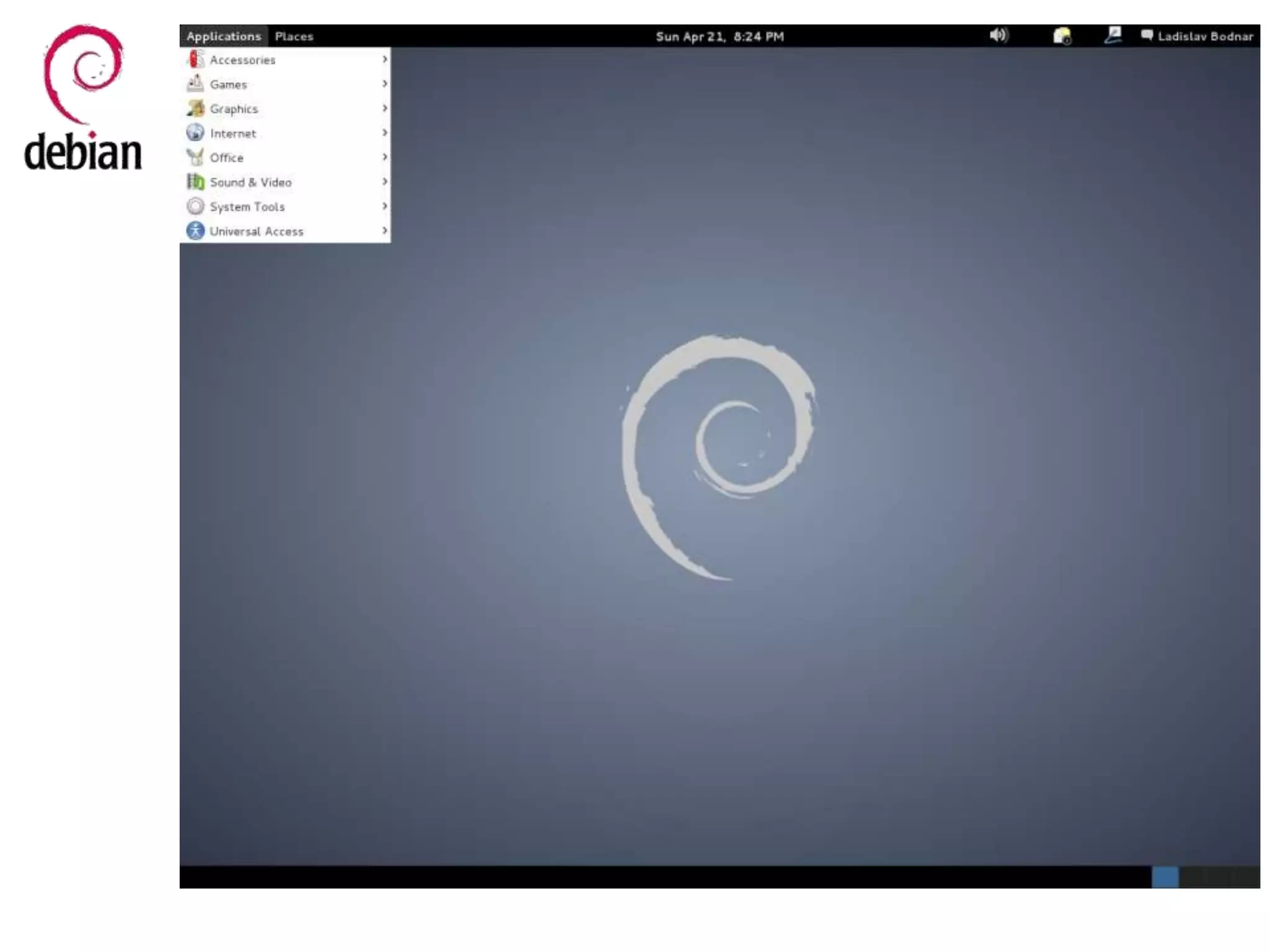Click the Universal Access icon

pyautogui.click(x=195, y=231)
